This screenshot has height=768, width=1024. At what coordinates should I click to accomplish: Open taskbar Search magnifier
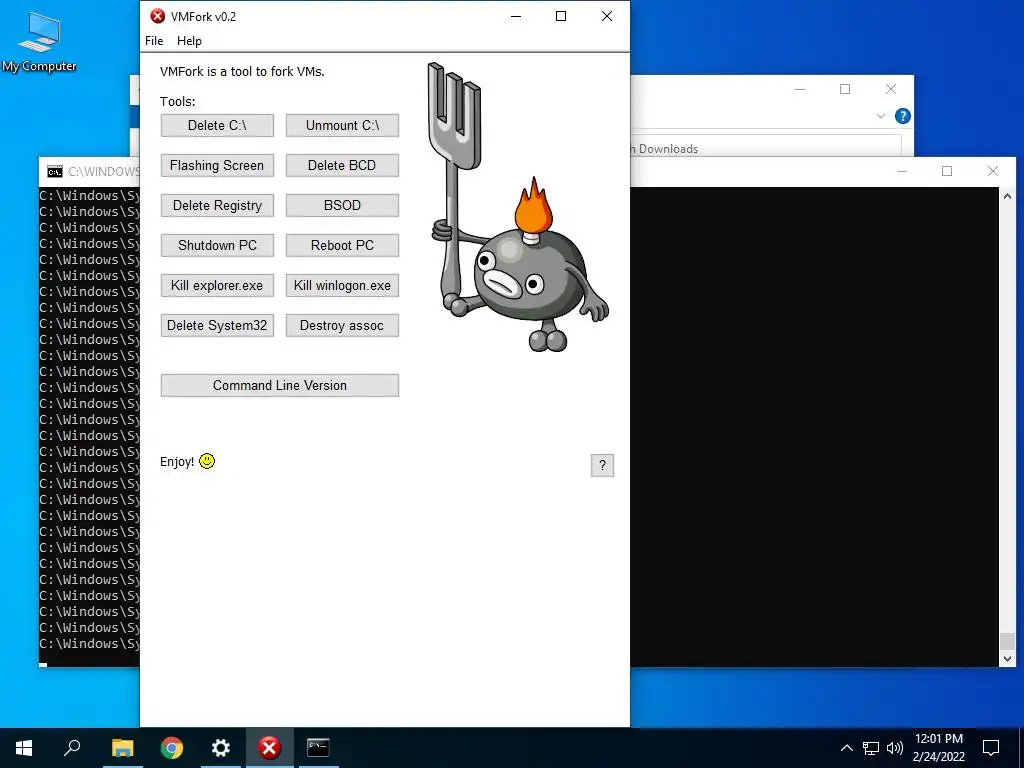tap(72, 748)
